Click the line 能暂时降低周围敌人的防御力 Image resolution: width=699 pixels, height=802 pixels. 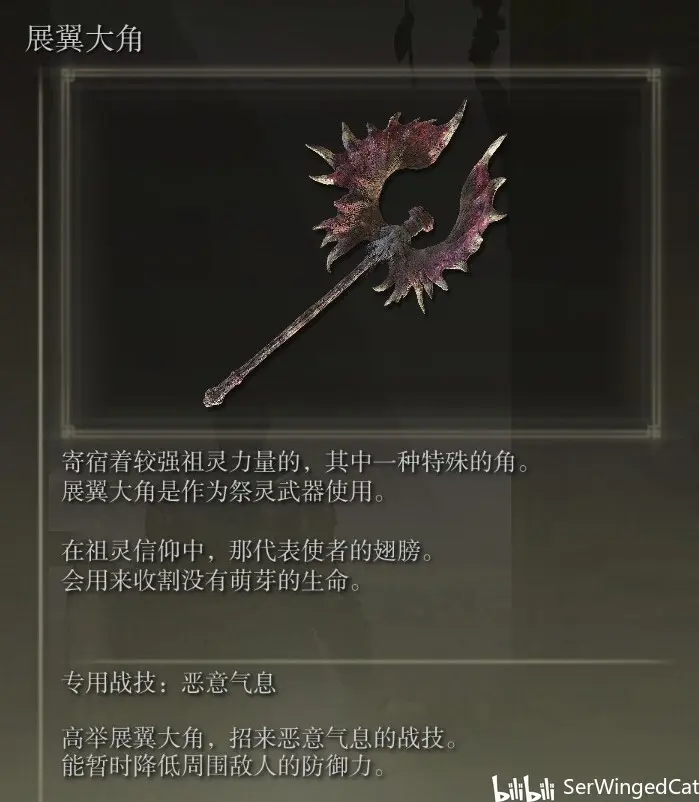(x=223, y=766)
